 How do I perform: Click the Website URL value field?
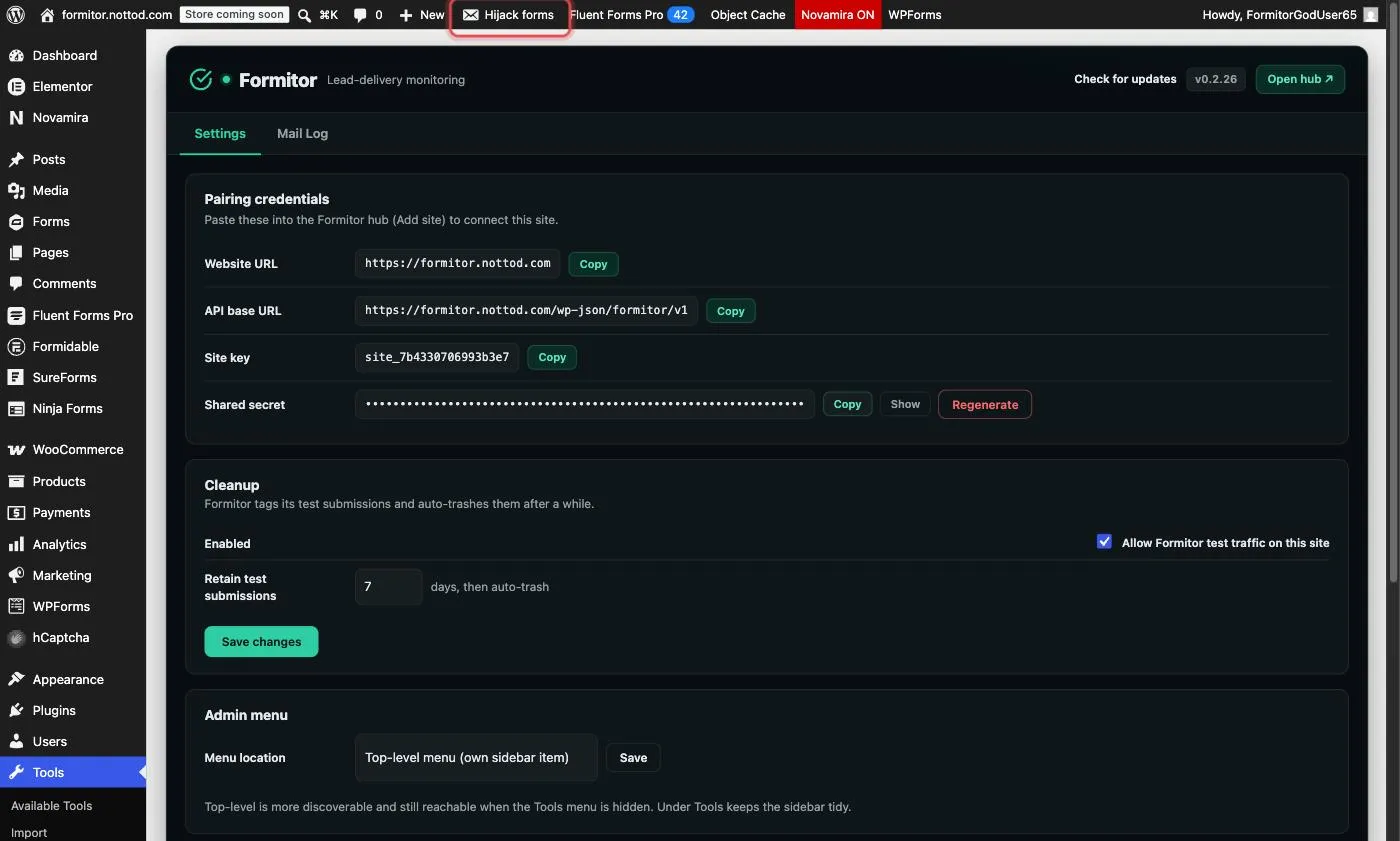tap(458, 264)
